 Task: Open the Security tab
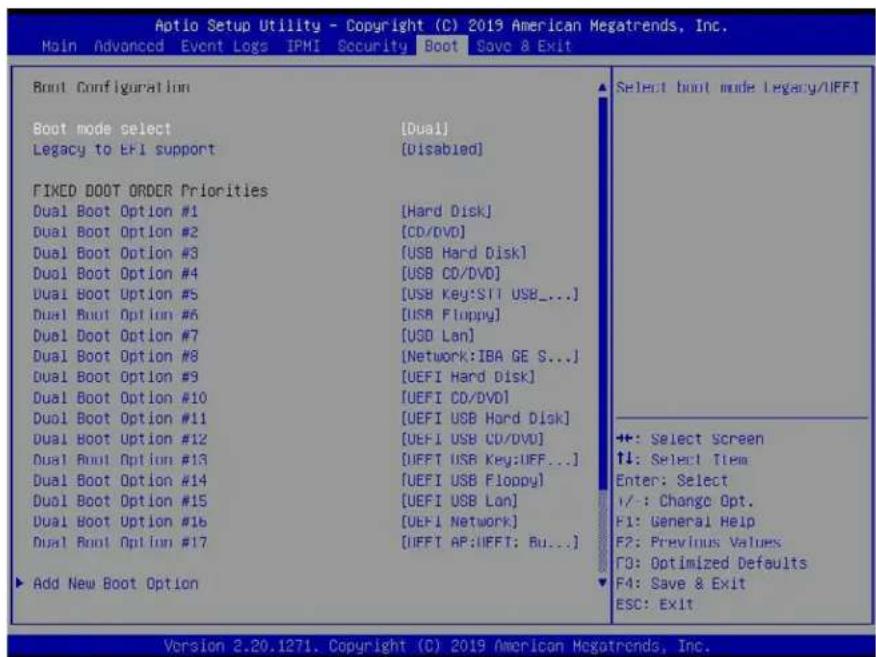[x=373, y=46]
